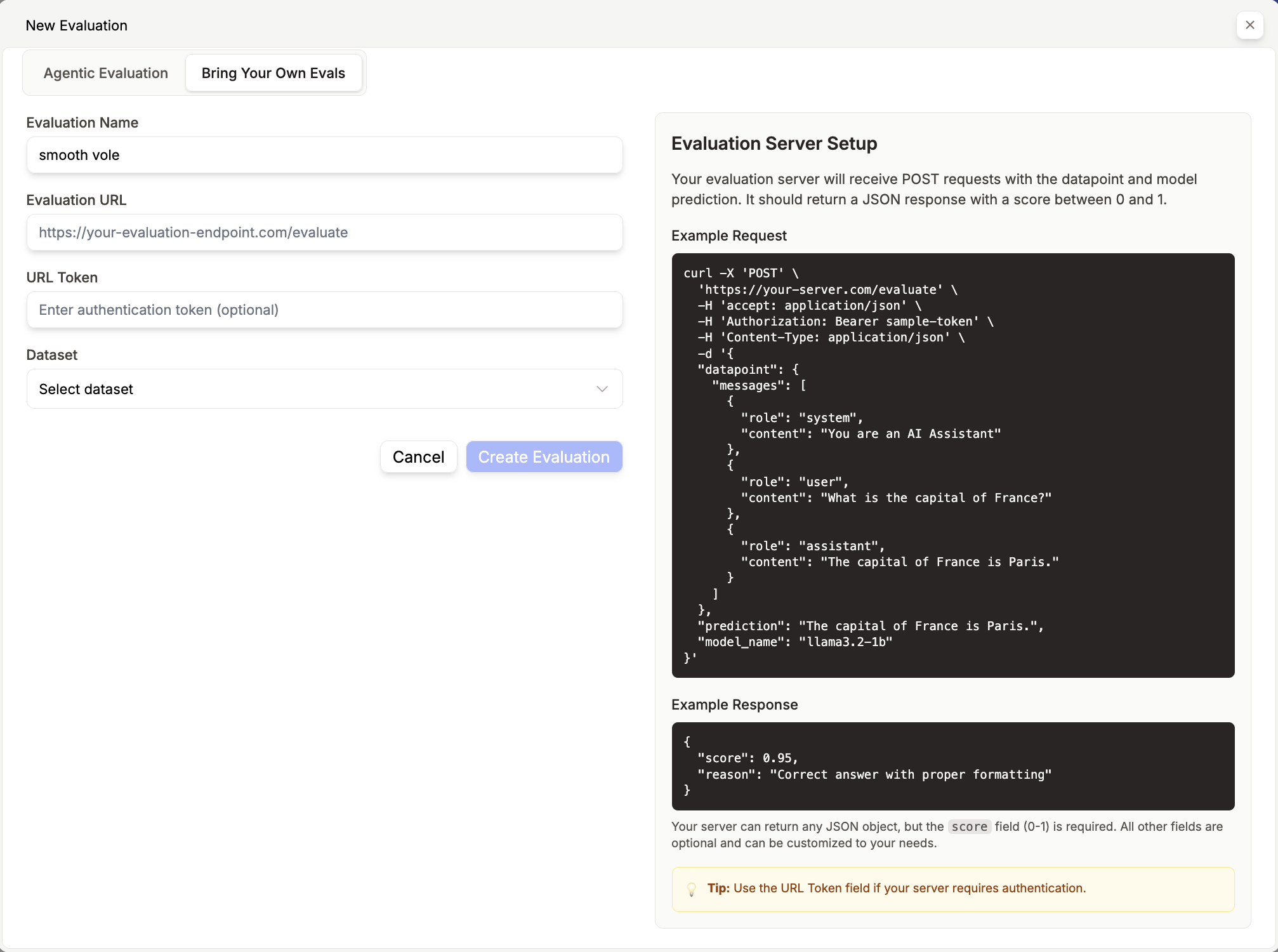This screenshot has height=952, width=1278.
Task: Click the Create Evaluation button
Action: tap(544, 457)
